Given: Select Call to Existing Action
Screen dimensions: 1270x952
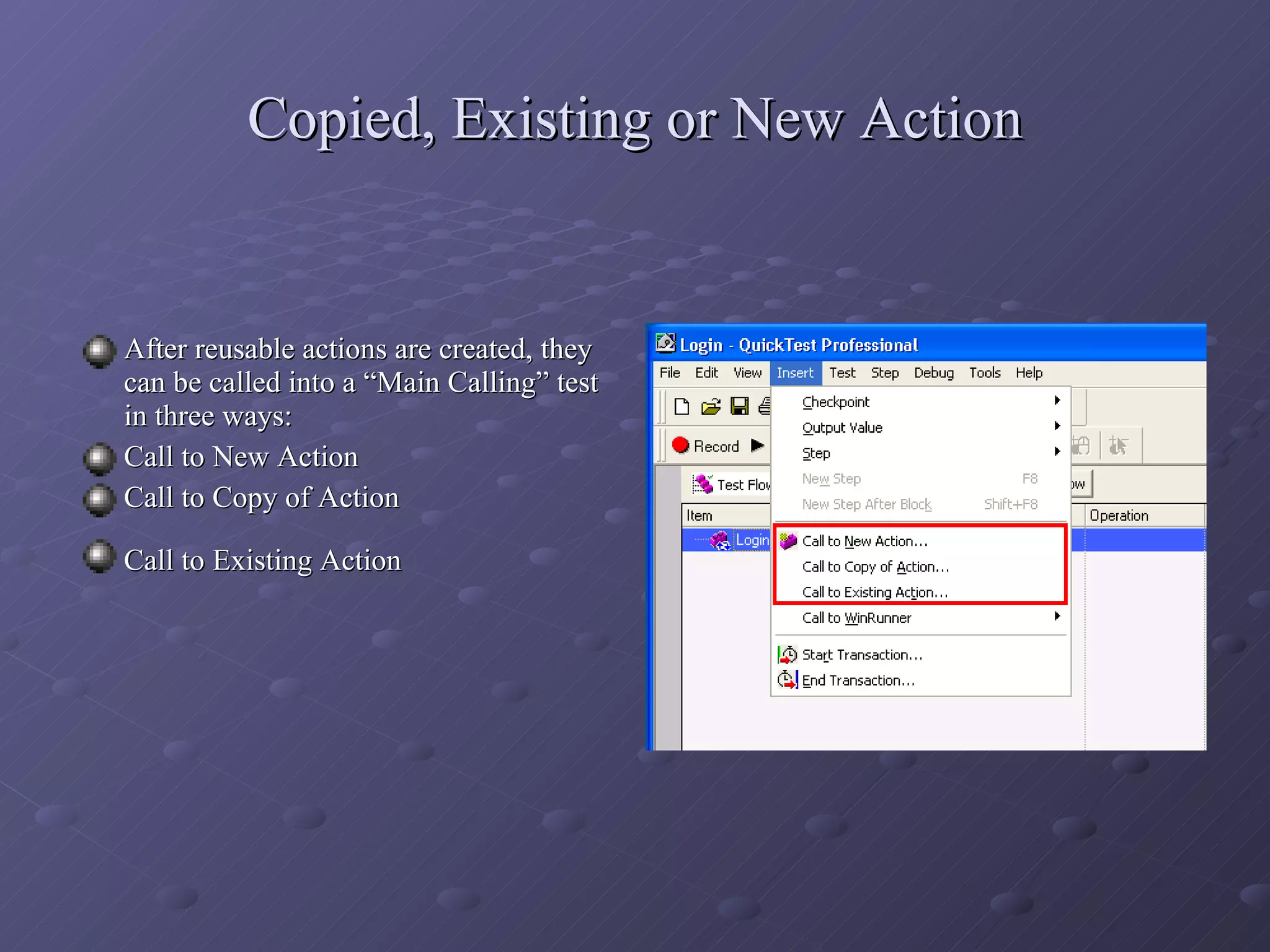Looking at the screenshot, I should [x=921, y=592].
